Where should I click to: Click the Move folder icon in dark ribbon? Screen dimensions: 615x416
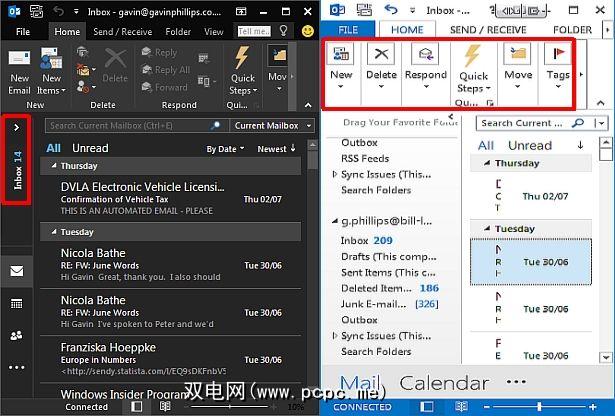click(x=279, y=56)
